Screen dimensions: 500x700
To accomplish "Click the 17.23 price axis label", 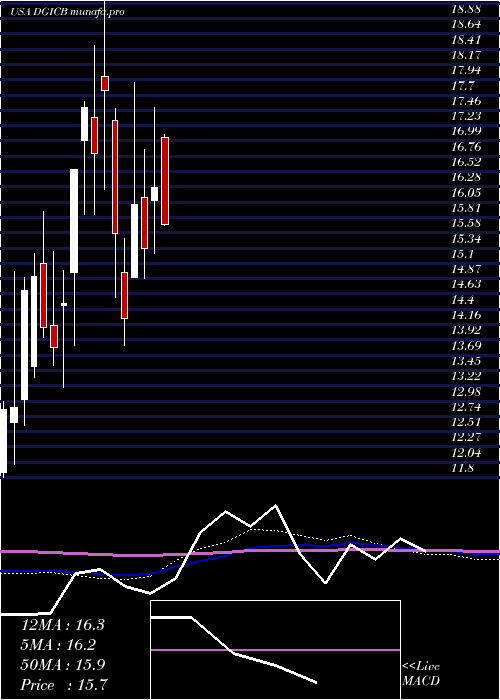I will click(x=466, y=117).
